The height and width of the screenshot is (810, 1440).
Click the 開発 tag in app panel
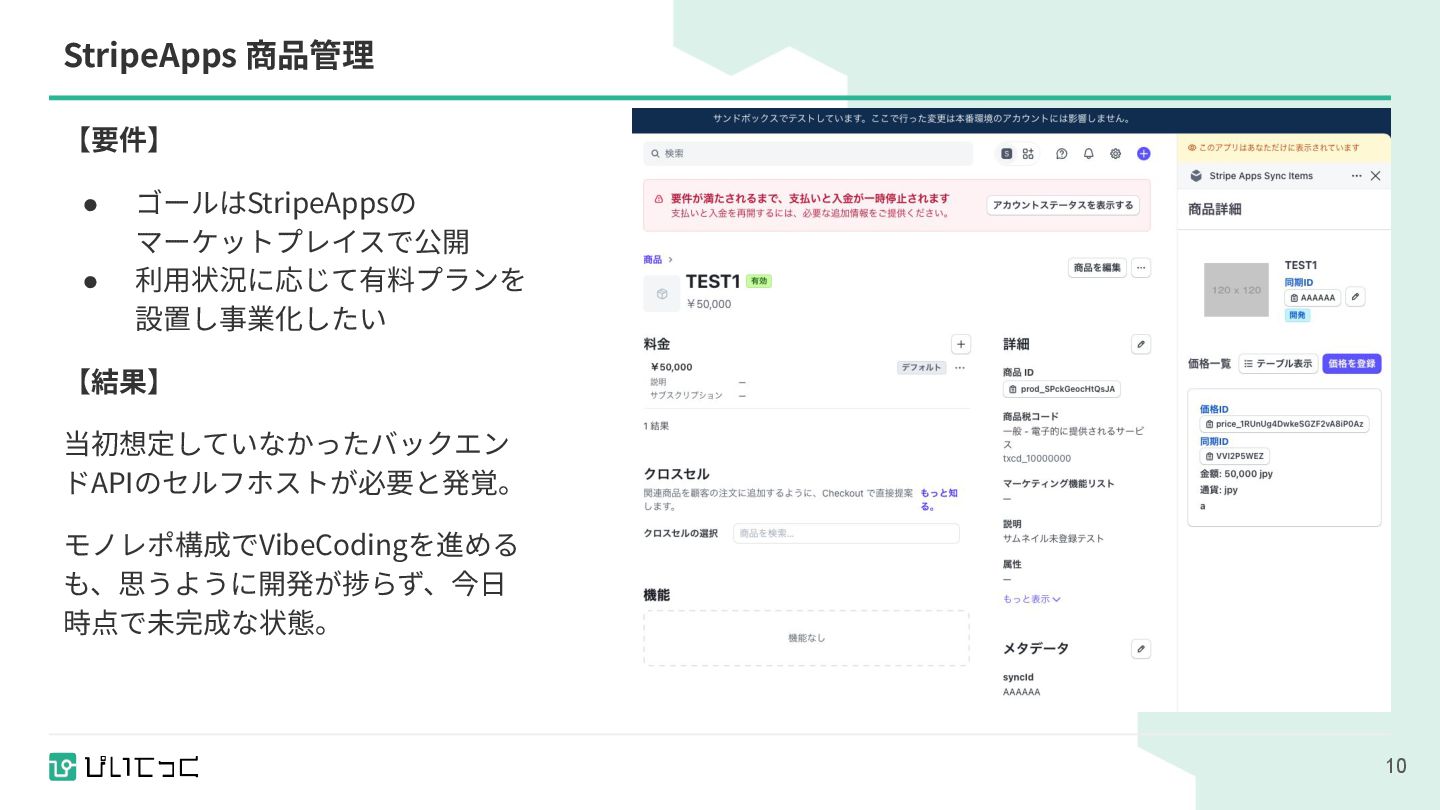coord(1297,315)
